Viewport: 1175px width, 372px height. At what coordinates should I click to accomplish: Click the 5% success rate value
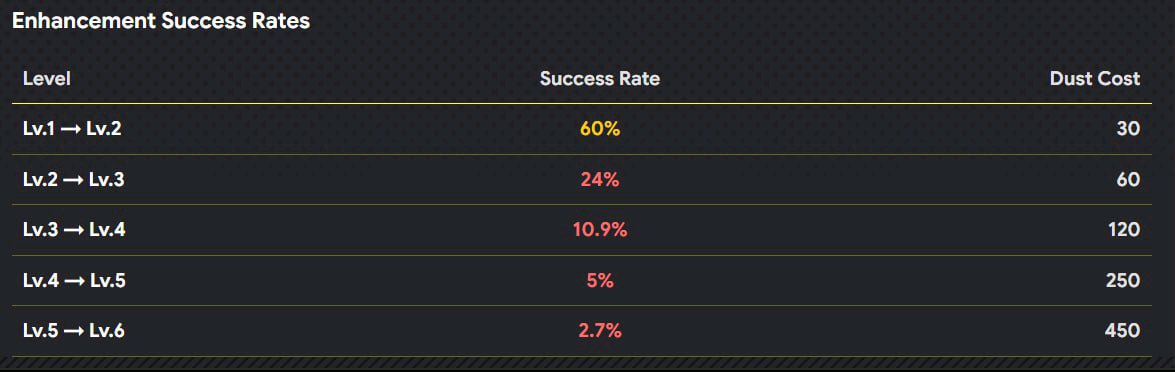click(x=599, y=280)
